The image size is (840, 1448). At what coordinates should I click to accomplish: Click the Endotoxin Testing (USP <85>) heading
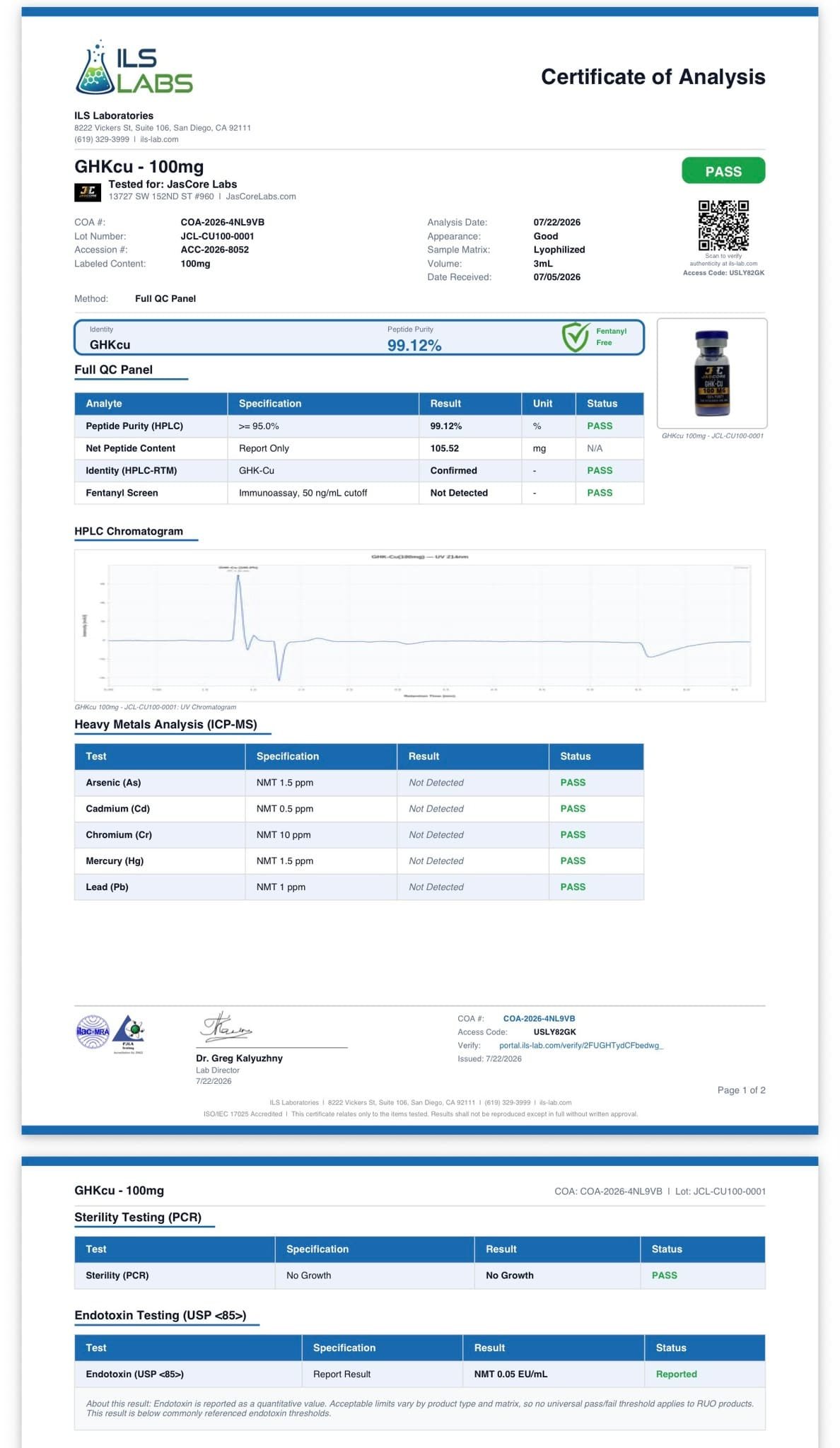[161, 1315]
